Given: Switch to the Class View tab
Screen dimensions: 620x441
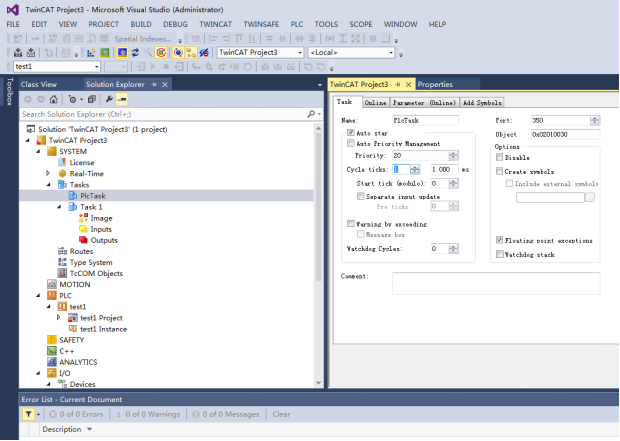Looking at the screenshot, I should (x=39, y=85).
